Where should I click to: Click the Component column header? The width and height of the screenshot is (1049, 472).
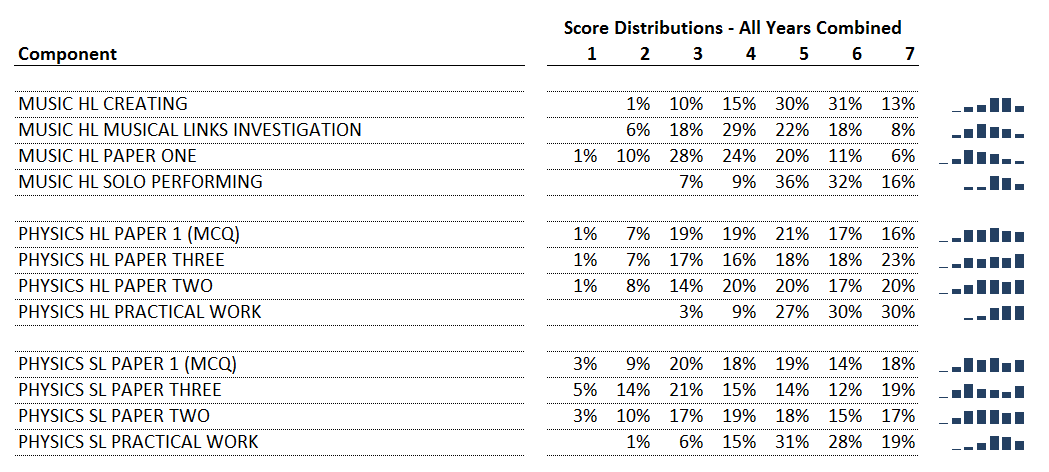[x=68, y=53]
